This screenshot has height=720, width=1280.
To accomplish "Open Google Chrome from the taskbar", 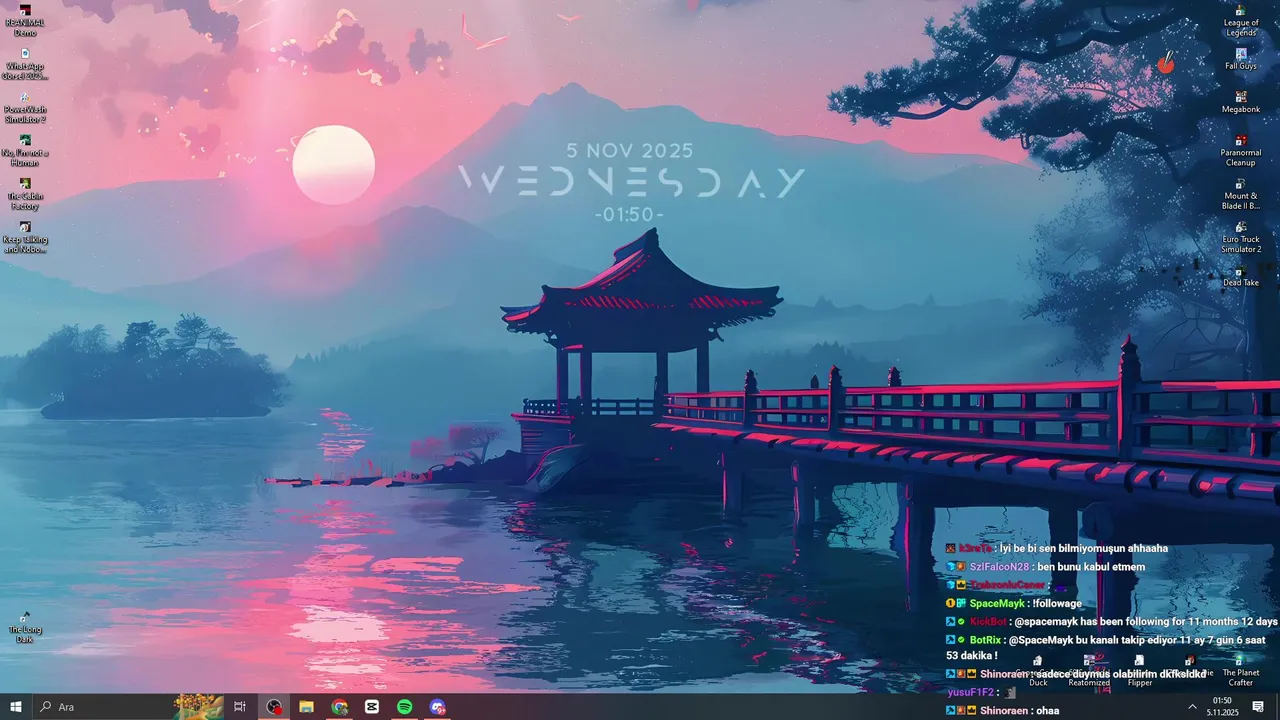I will [340, 707].
